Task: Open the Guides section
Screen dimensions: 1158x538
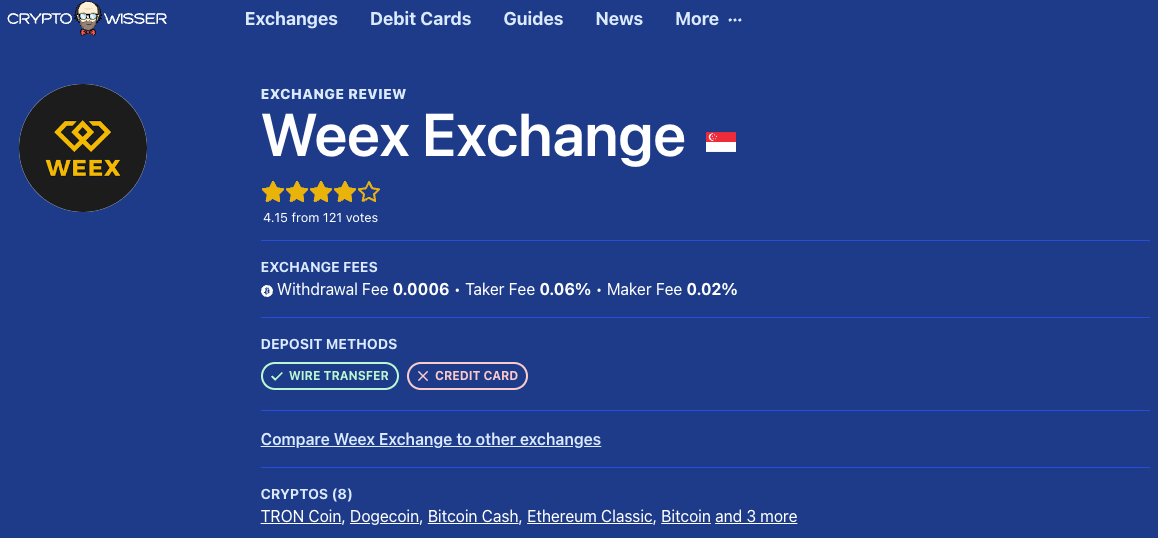Action: (x=533, y=19)
